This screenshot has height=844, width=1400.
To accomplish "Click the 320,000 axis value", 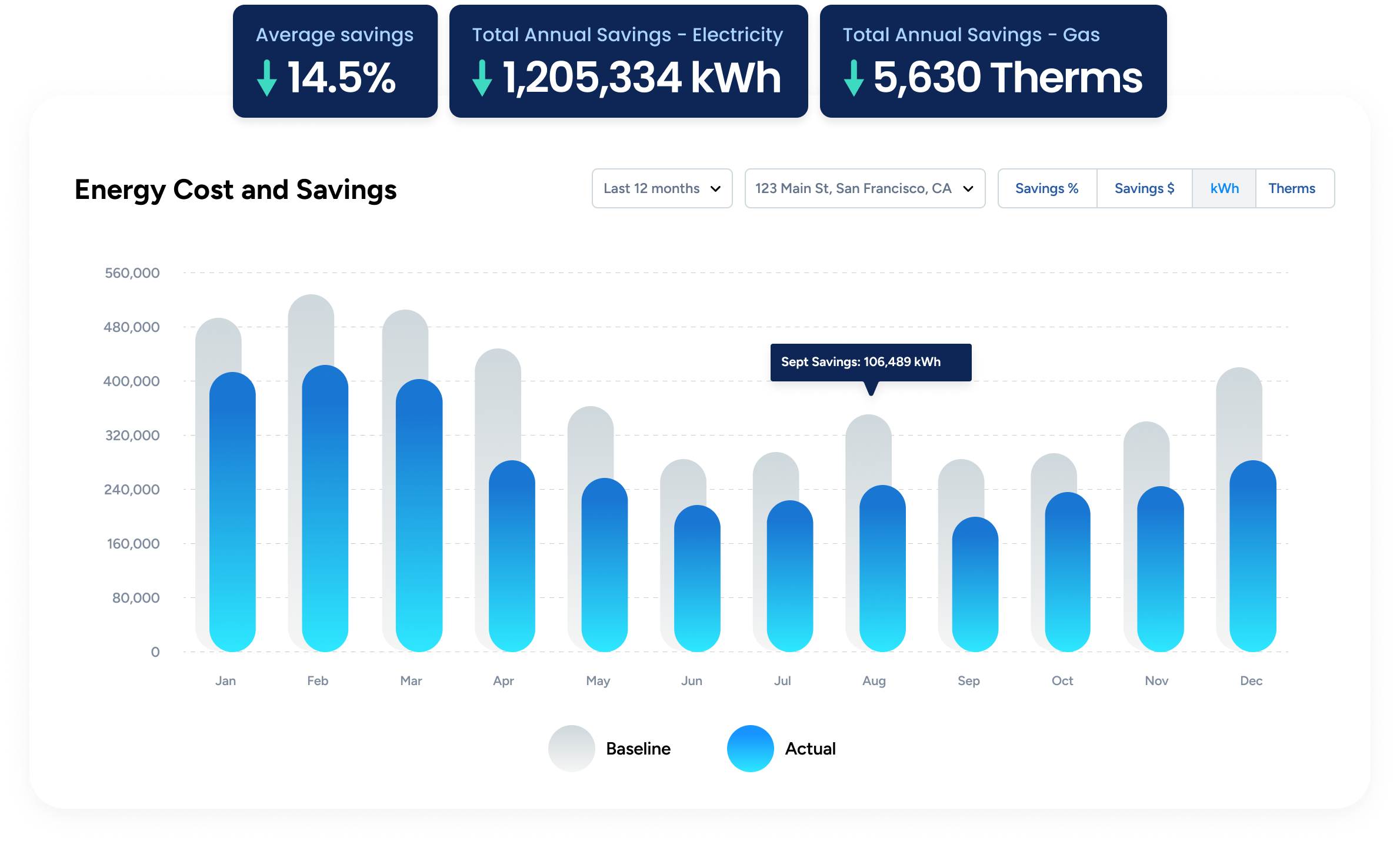I will (x=132, y=436).
